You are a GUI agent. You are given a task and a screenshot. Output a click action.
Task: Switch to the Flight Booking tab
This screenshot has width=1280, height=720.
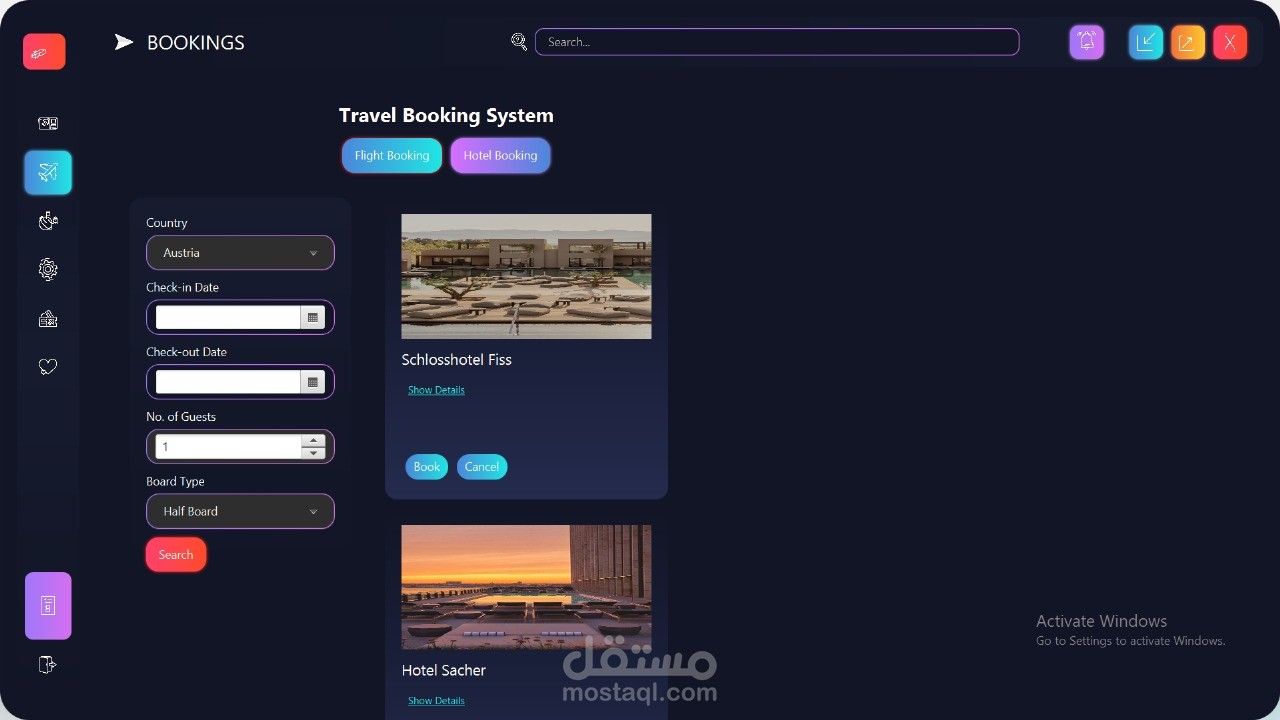[392, 155]
